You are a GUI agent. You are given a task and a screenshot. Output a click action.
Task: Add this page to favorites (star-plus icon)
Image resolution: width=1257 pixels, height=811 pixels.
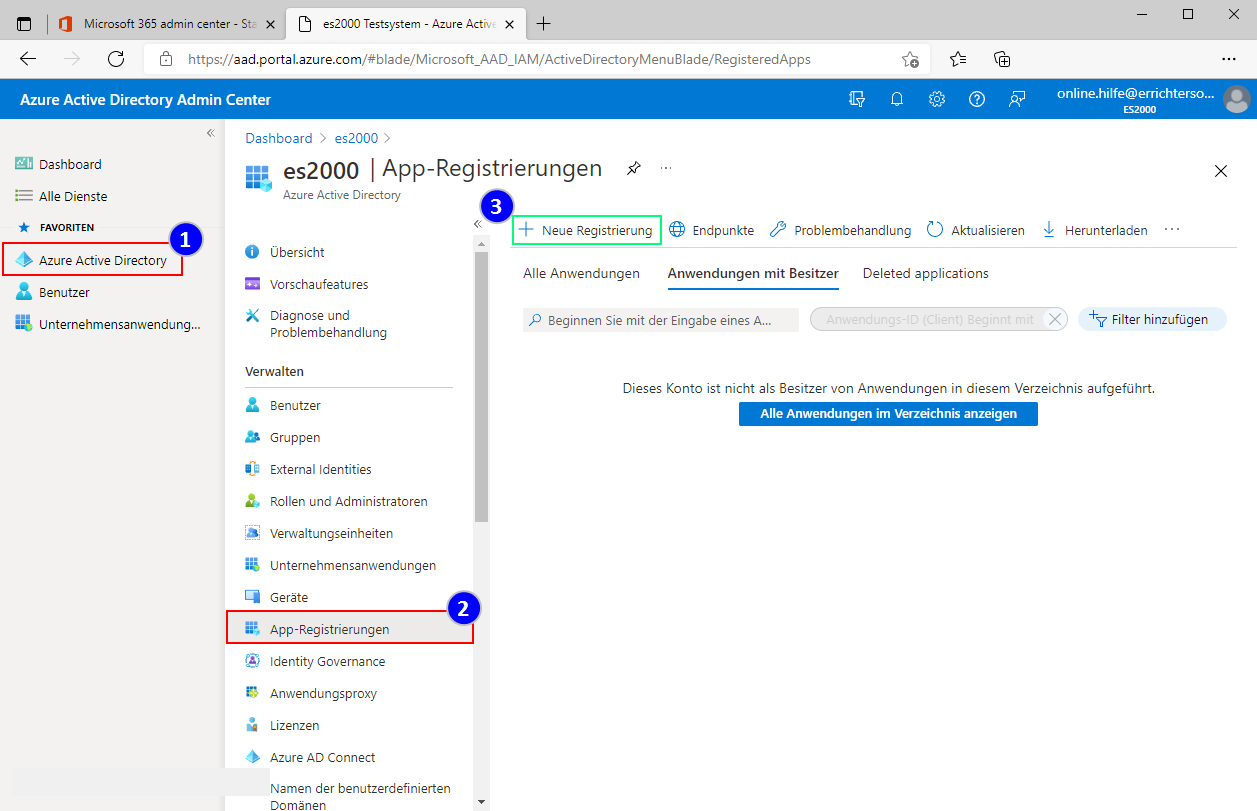tap(910, 59)
